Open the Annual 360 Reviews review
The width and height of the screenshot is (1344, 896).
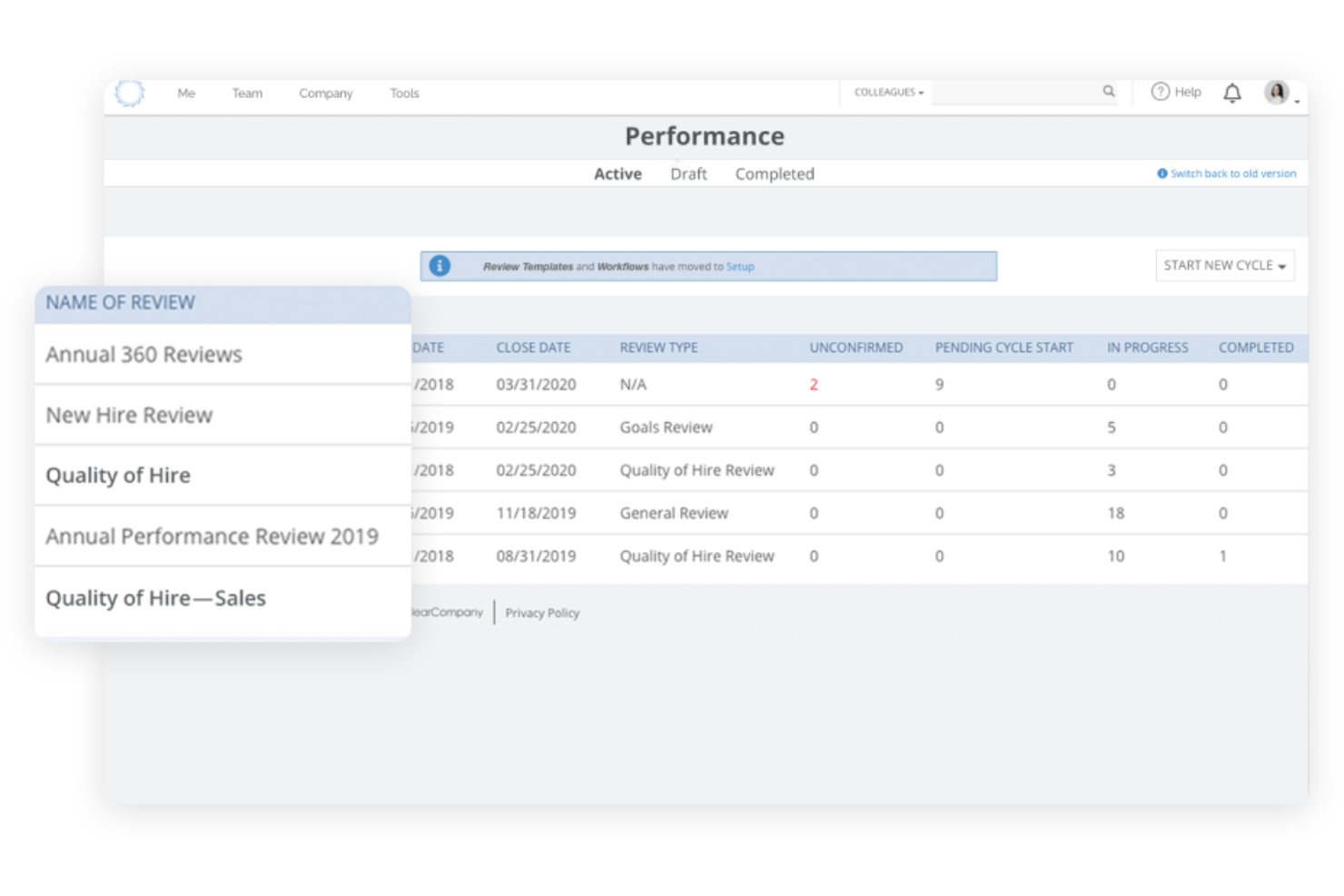coord(143,354)
